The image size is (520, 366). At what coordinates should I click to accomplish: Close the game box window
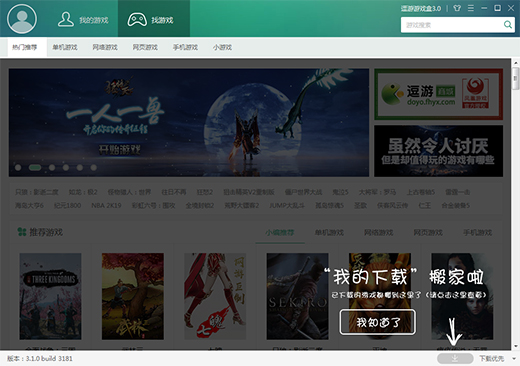[x=511, y=8]
